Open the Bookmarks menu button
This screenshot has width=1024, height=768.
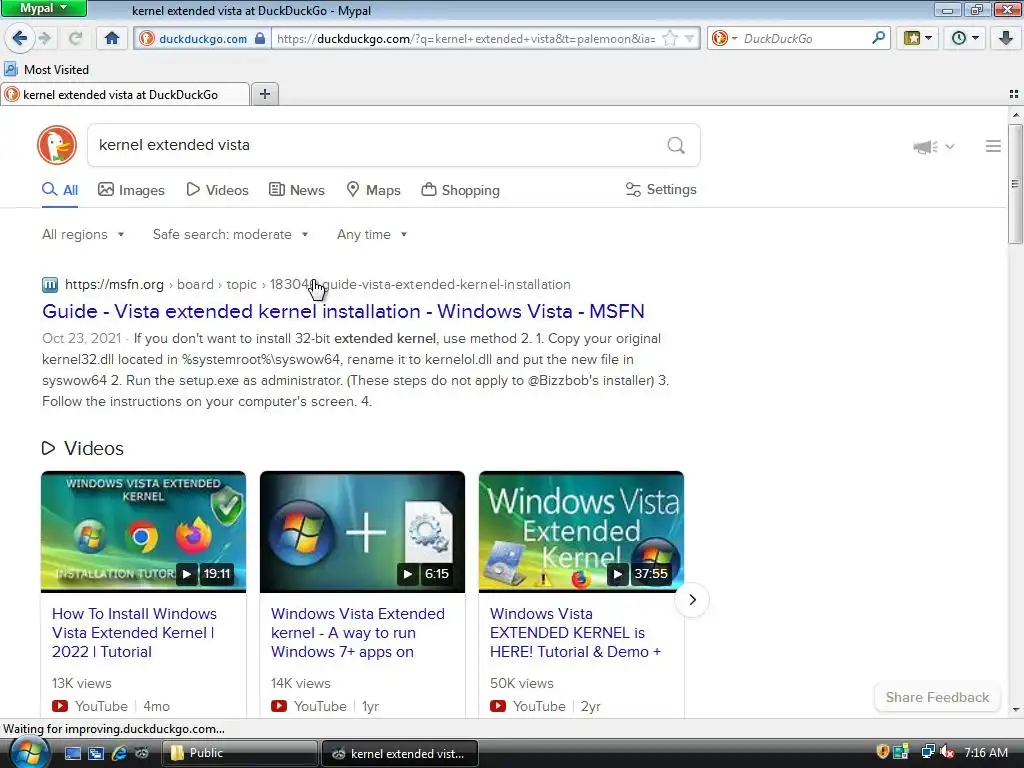pyautogui.click(x=918, y=38)
